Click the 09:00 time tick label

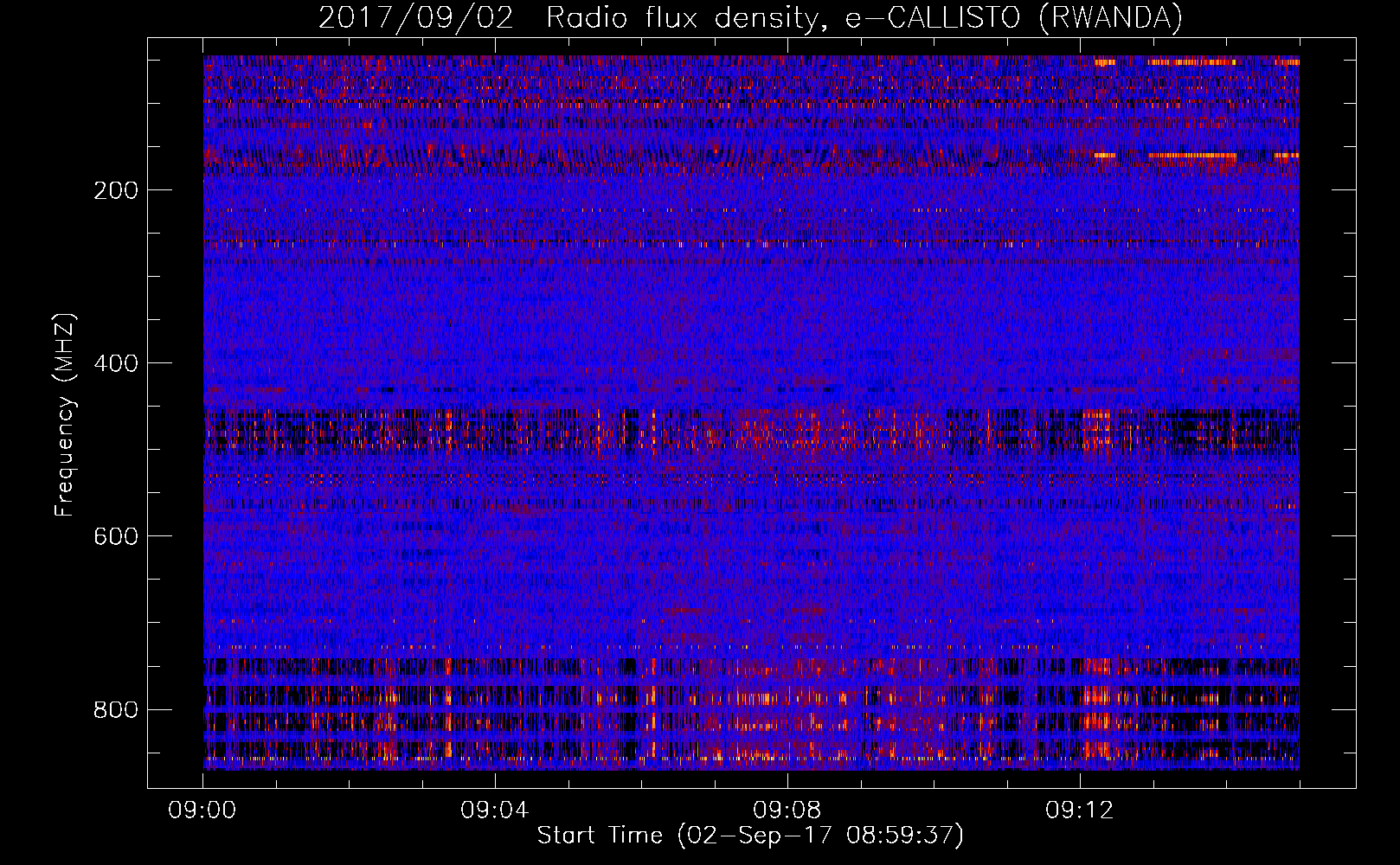202,811
